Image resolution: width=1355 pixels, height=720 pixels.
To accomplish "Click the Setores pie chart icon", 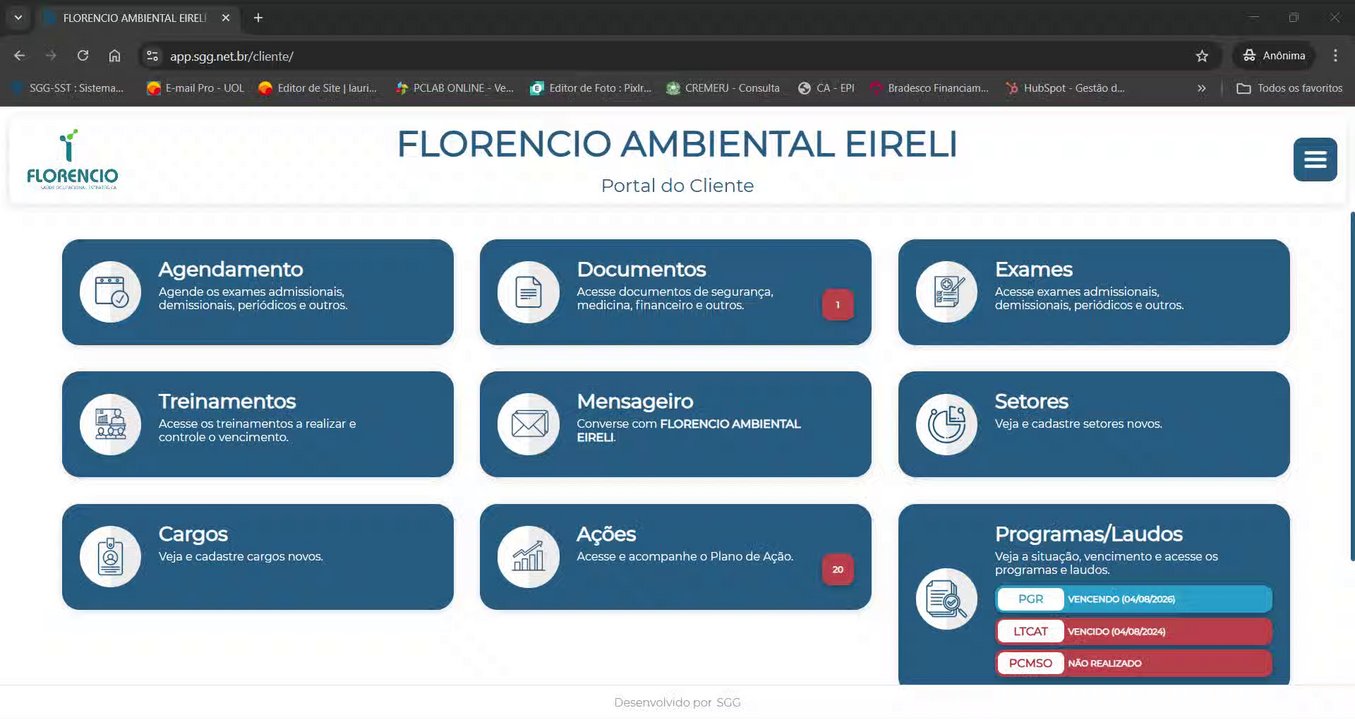I will tap(946, 424).
